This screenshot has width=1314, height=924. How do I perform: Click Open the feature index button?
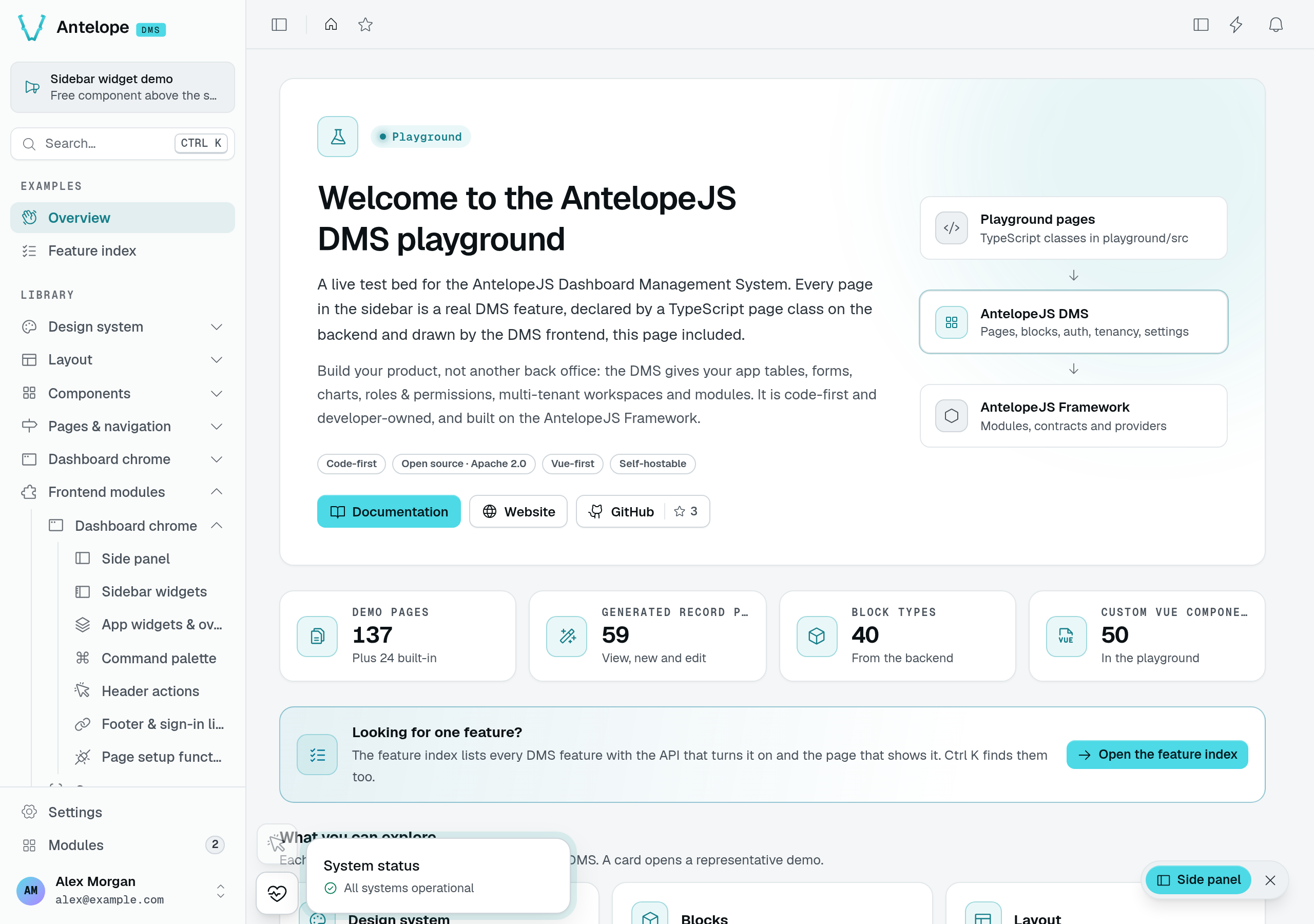[1156, 754]
